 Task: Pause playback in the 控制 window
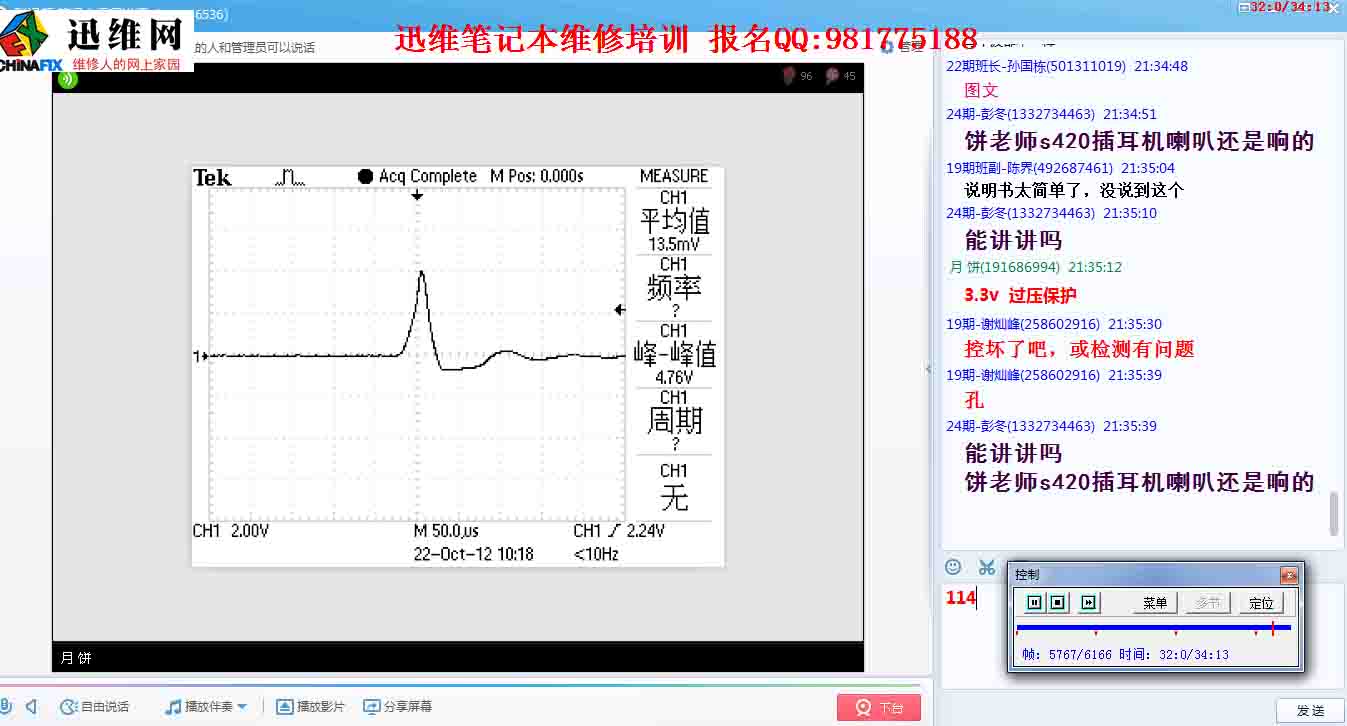pyautogui.click(x=1034, y=602)
